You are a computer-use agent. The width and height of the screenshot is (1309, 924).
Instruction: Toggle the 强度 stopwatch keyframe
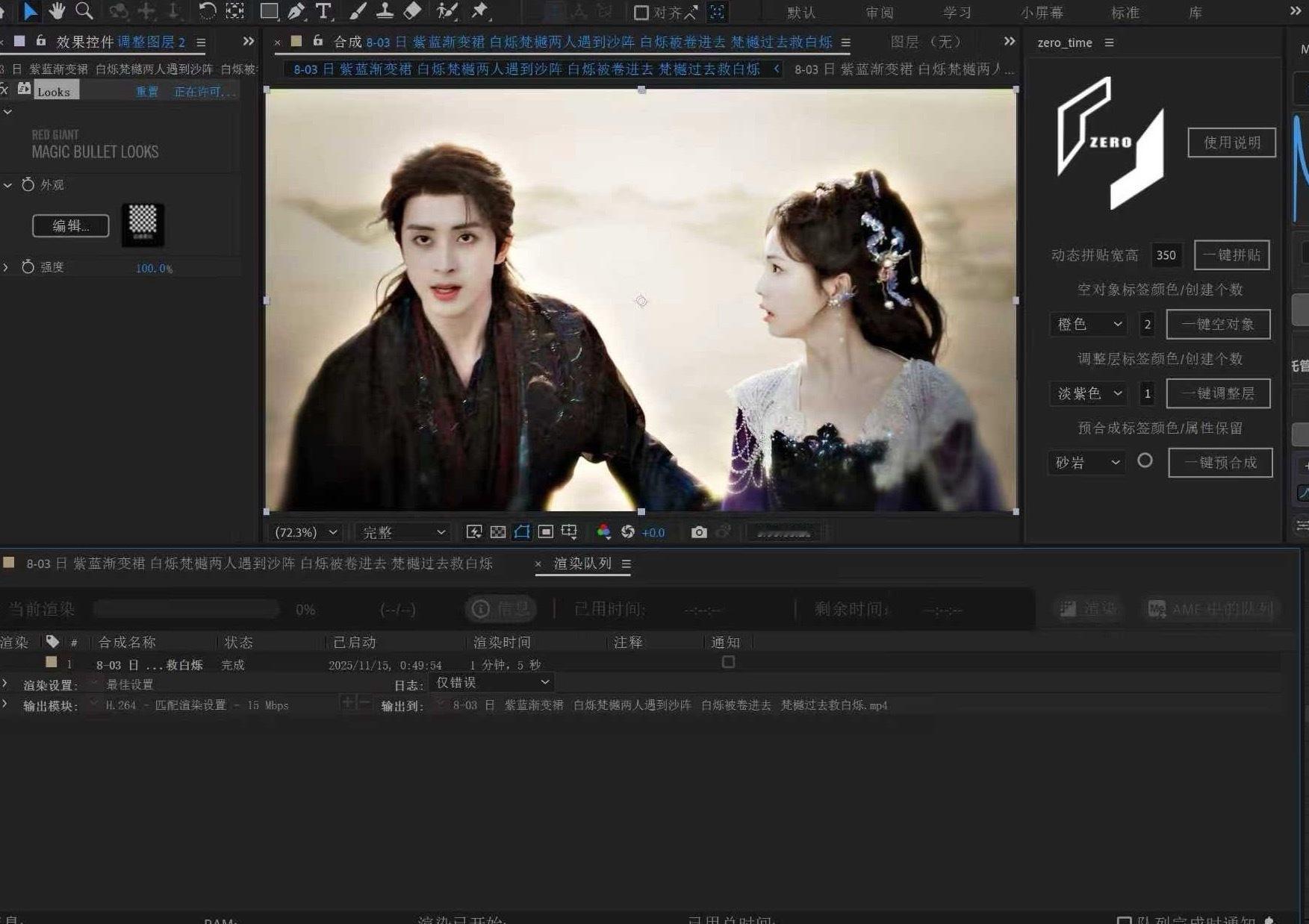(28, 266)
